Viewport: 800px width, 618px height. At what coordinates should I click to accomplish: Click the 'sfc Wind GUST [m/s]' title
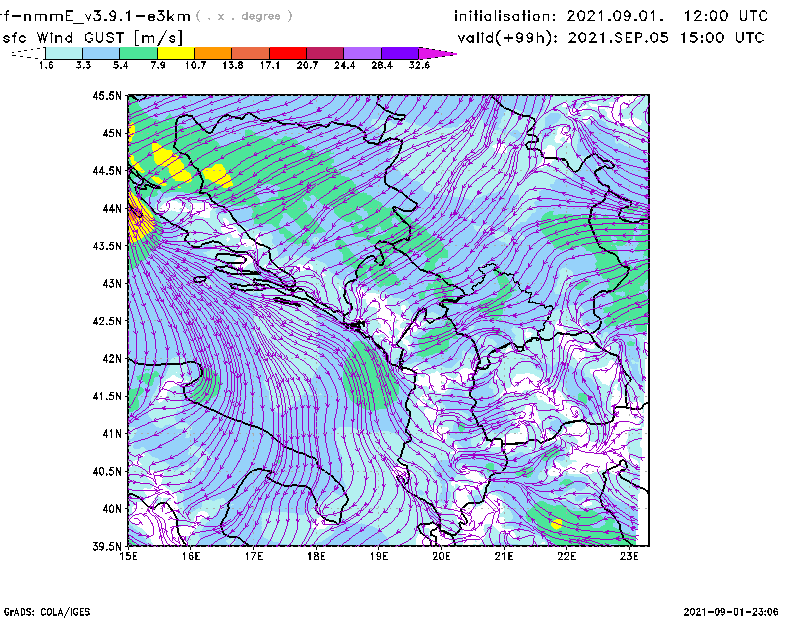pos(92,38)
